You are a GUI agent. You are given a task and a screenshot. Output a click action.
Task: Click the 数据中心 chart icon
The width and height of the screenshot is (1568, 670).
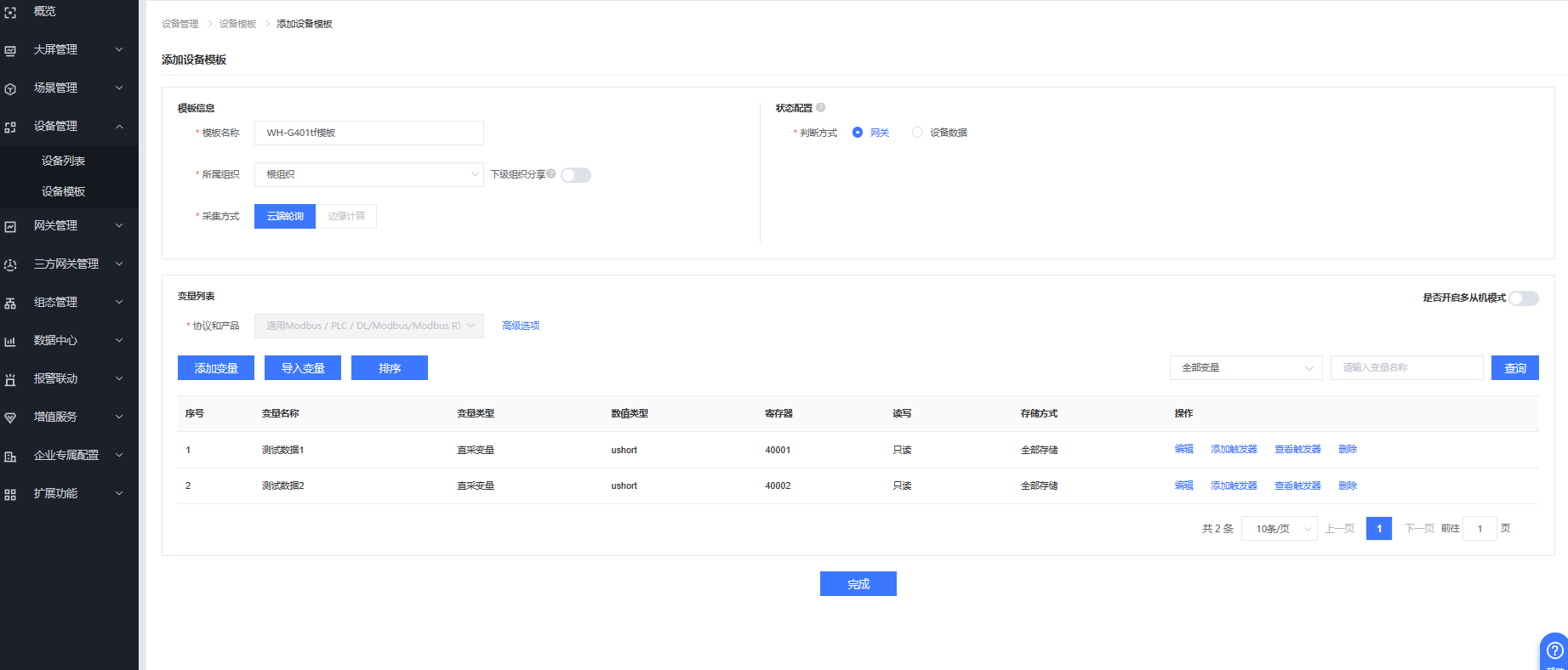pyautogui.click(x=10, y=341)
